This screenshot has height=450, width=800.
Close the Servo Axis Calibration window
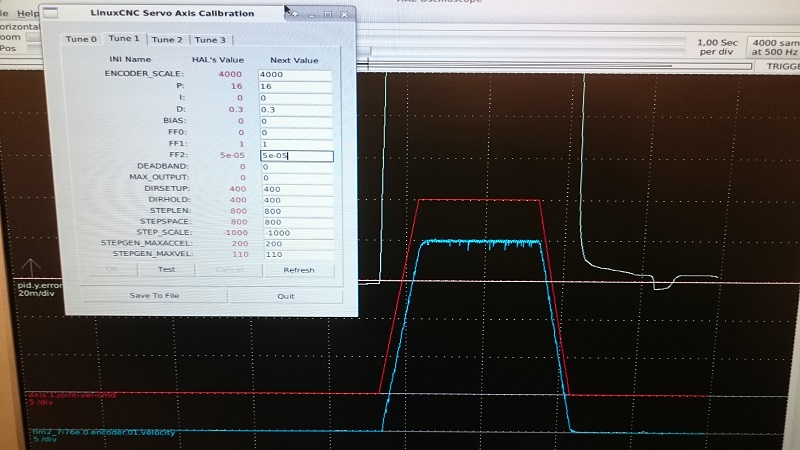(x=344, y=15)
